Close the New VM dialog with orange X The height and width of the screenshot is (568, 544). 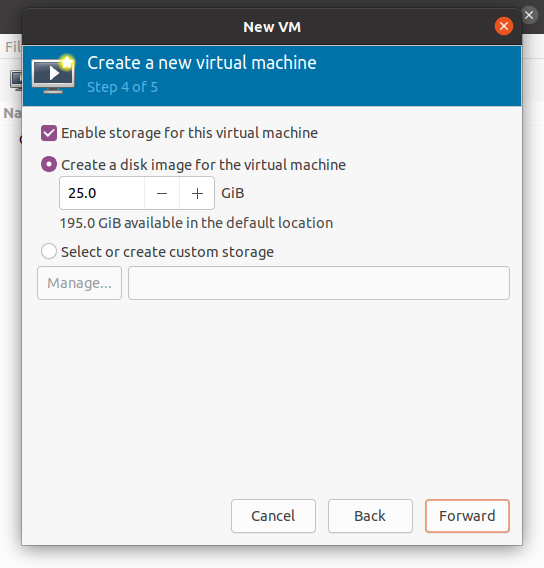[504, 26]
